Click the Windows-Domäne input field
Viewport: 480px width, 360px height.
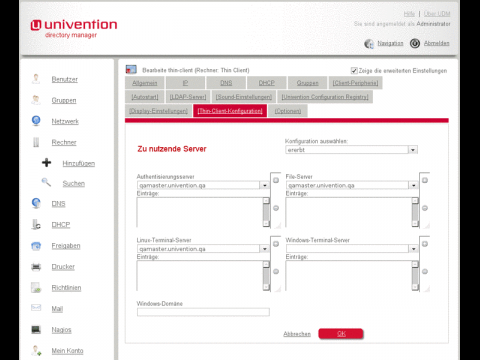click(203, 312)
